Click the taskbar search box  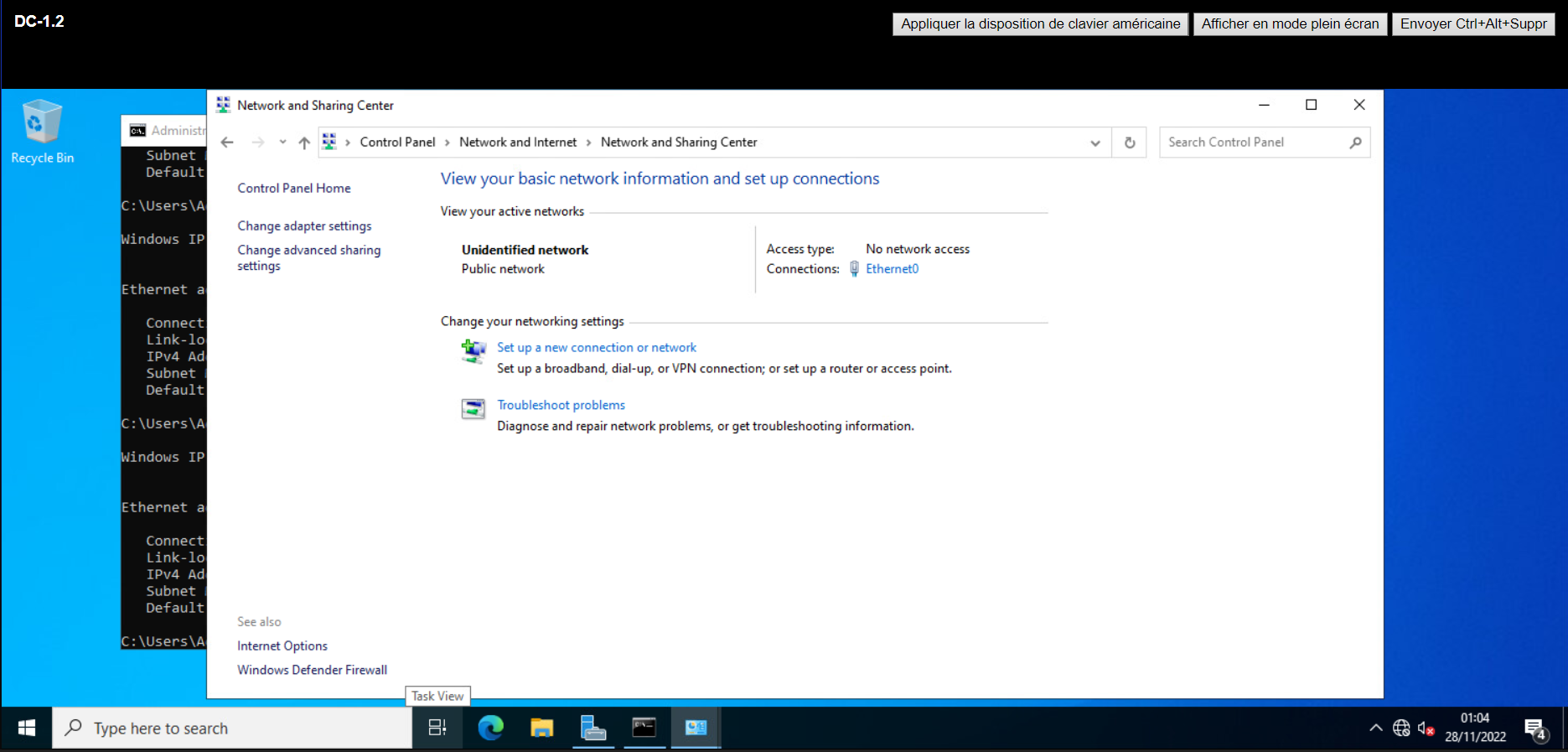tap(232, 728)
